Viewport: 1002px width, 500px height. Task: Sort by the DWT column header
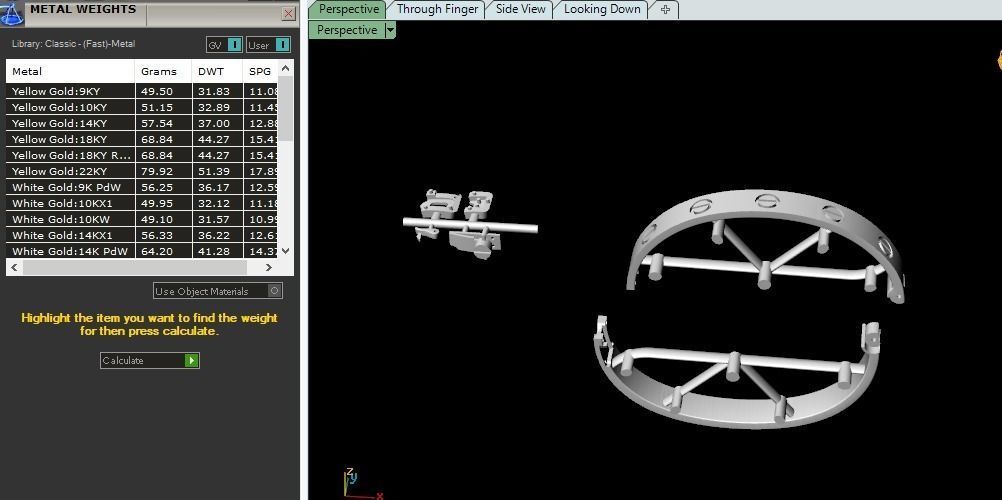217,72
